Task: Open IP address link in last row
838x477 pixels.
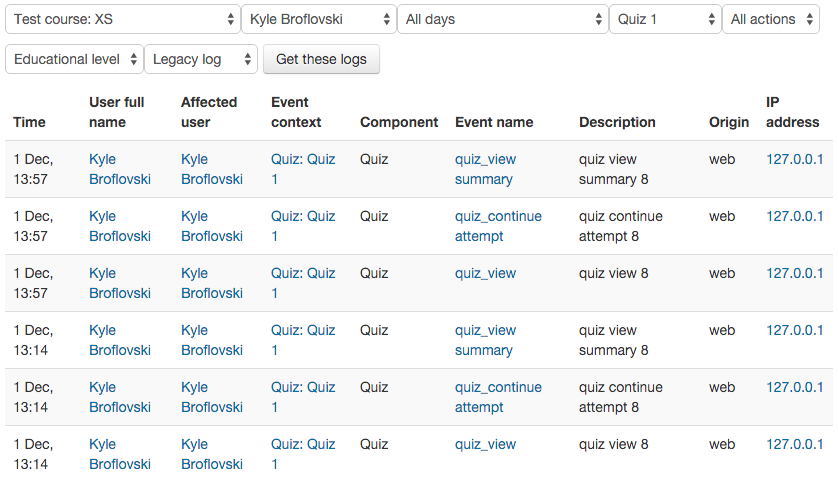Action: [x=794, y=444]
